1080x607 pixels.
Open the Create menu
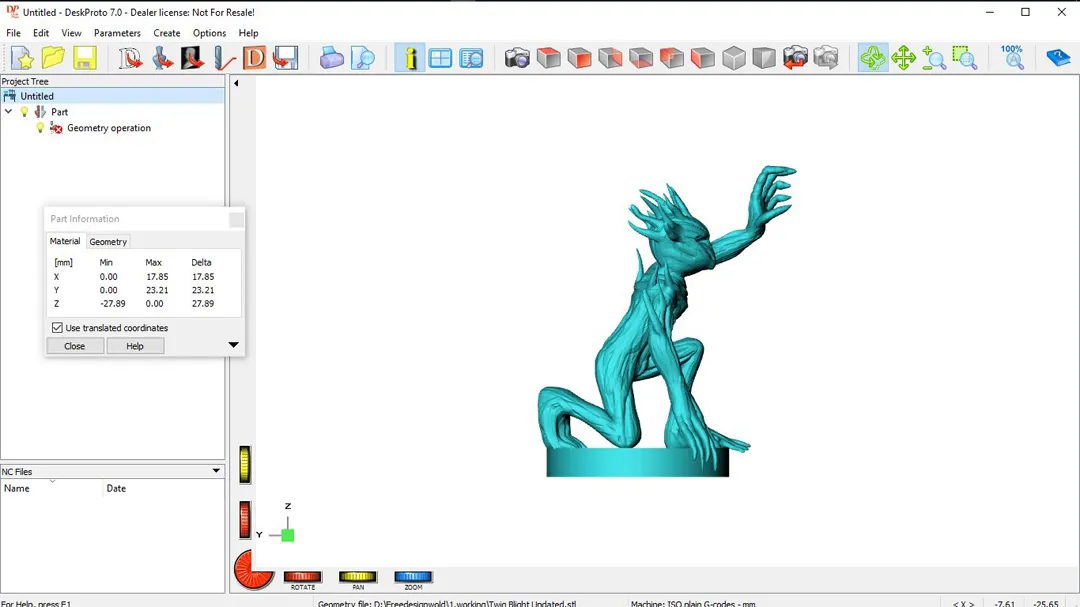pyautogui.click(x=167, y=33)
